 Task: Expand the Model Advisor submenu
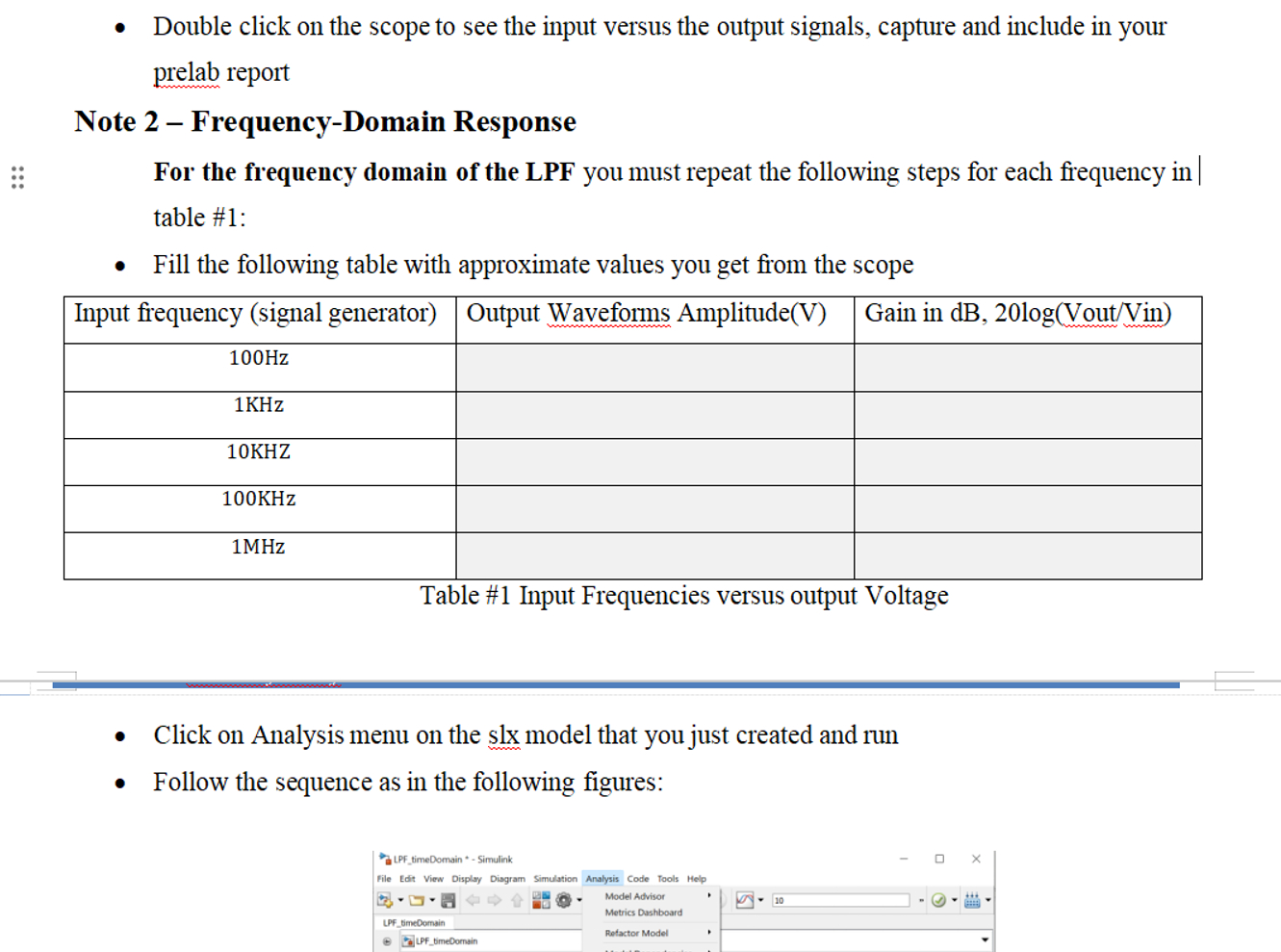[634, 894]
